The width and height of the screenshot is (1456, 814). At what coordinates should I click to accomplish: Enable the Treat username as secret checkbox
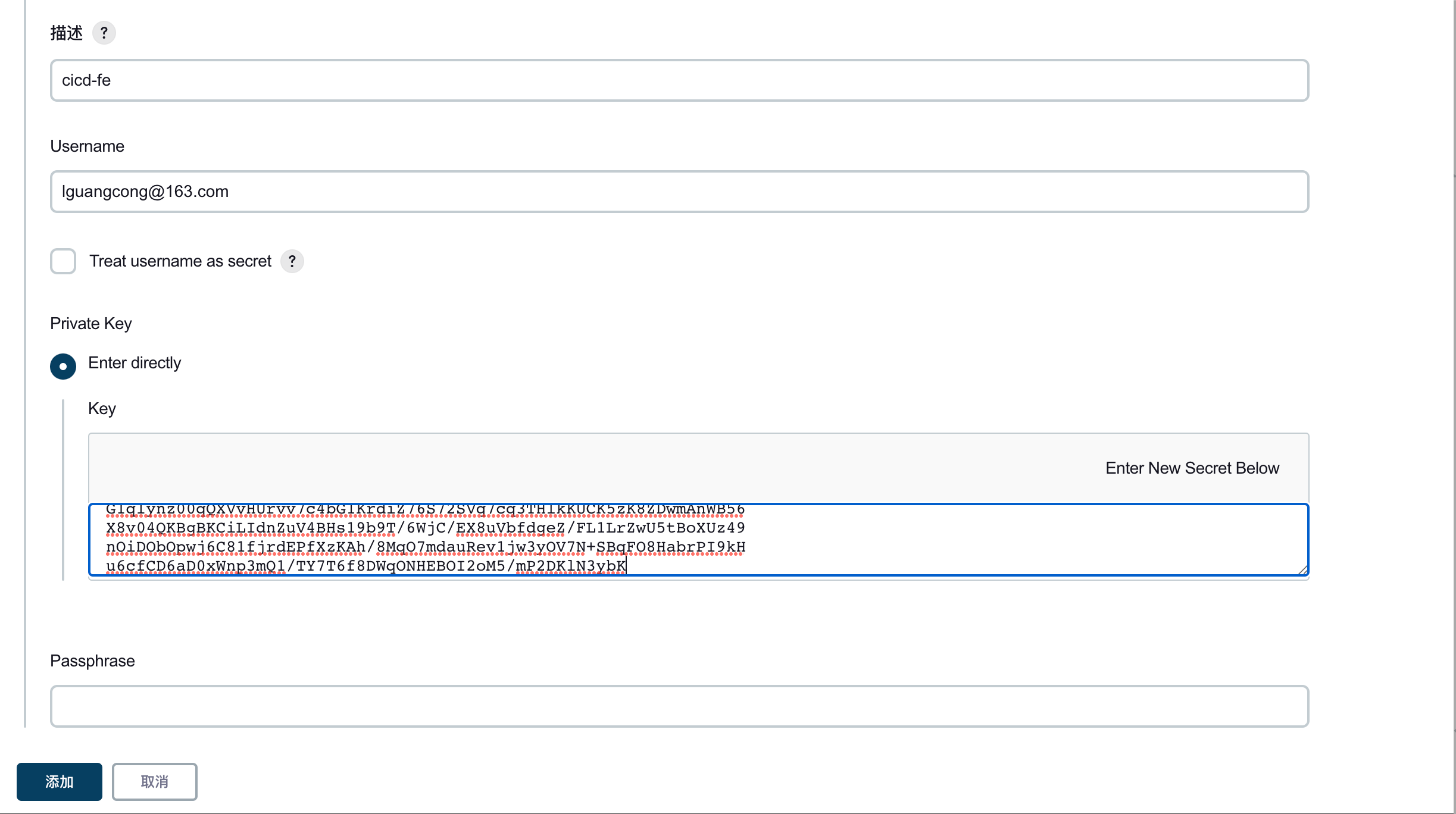pyautogui.click(x=63, y=261)
